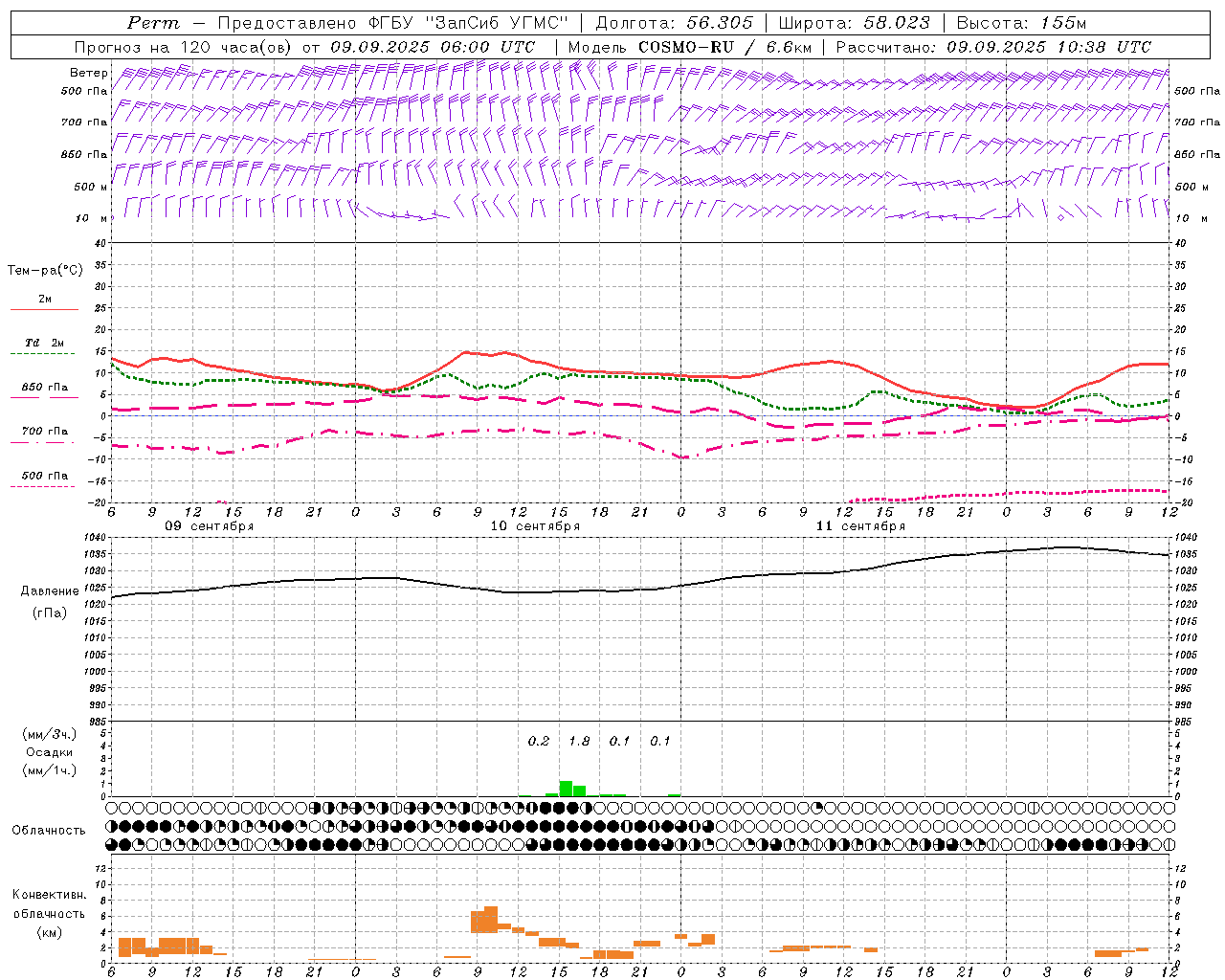Click the 1.8 precipitation total value
Screen dimensions: 1225x980
coord(579,741)
